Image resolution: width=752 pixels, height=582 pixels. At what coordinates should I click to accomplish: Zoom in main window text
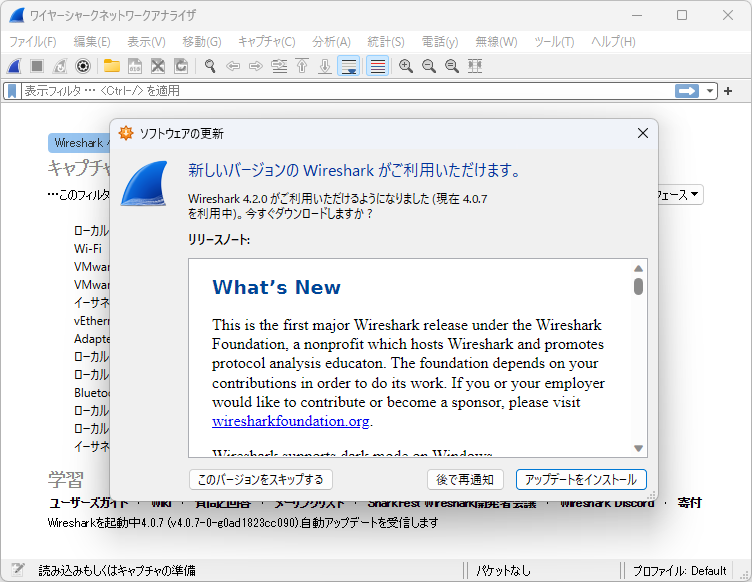[x=406, y=66]
